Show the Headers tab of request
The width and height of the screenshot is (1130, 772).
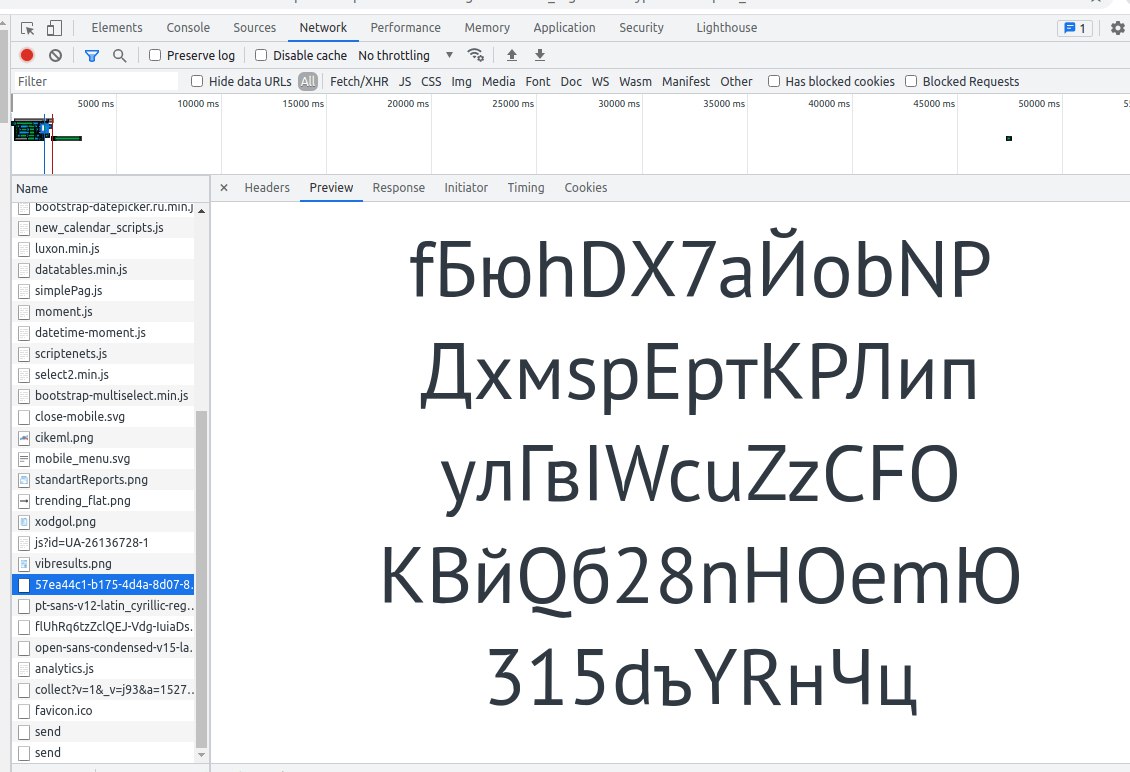[267, 187]
